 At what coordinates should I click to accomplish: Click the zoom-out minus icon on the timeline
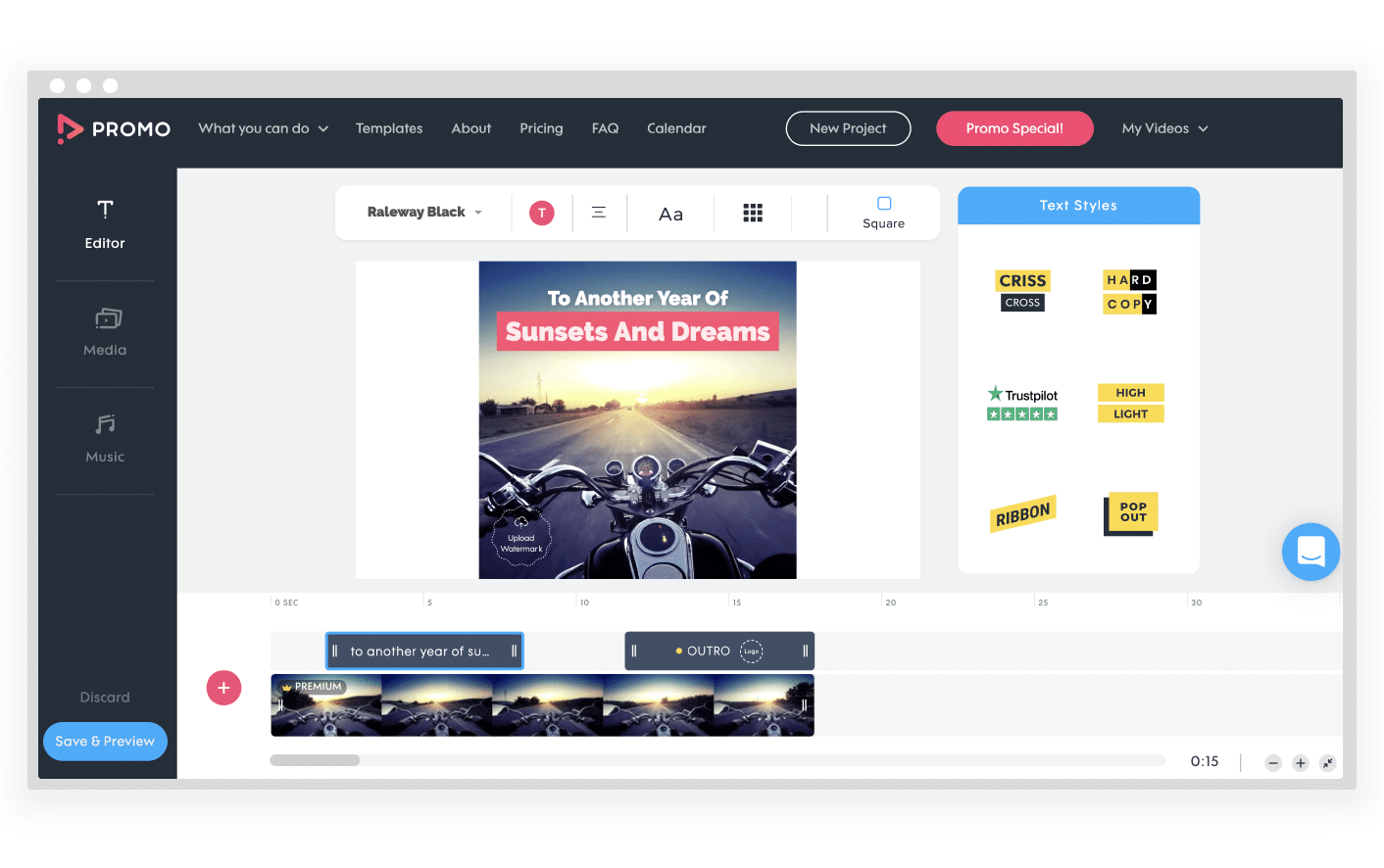click(1272, 762)
